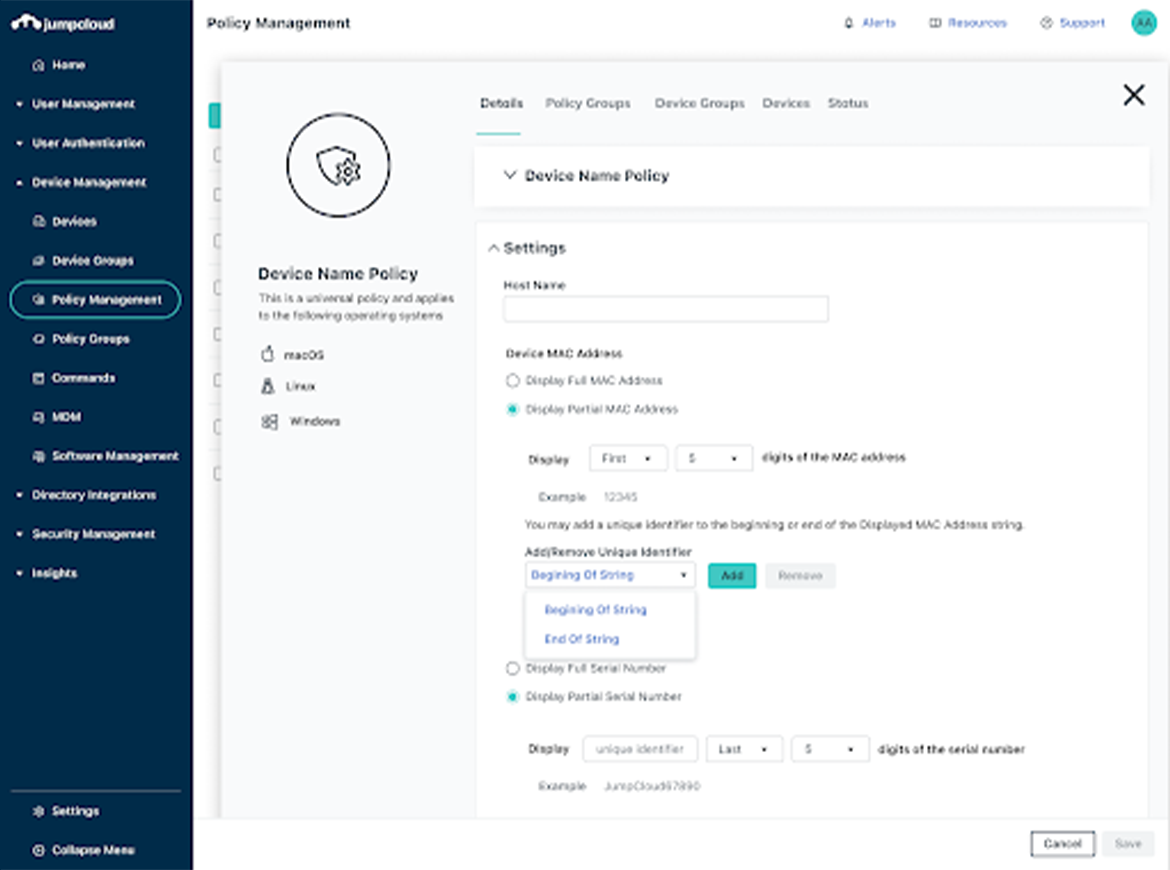Open the Alerts link
Viewport: 1170px width, 870px height.
[879, 23]
